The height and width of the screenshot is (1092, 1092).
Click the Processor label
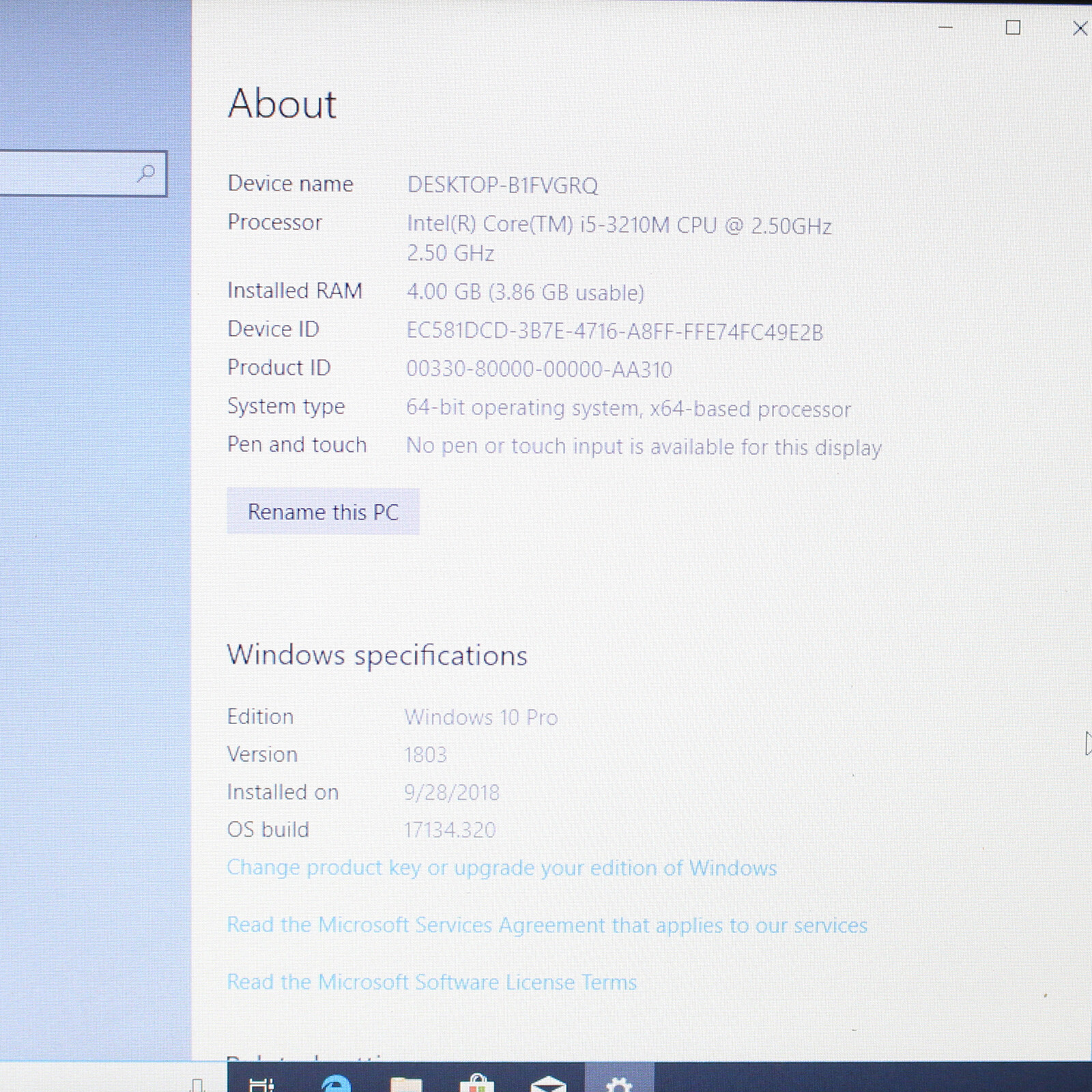coord(274,222)
